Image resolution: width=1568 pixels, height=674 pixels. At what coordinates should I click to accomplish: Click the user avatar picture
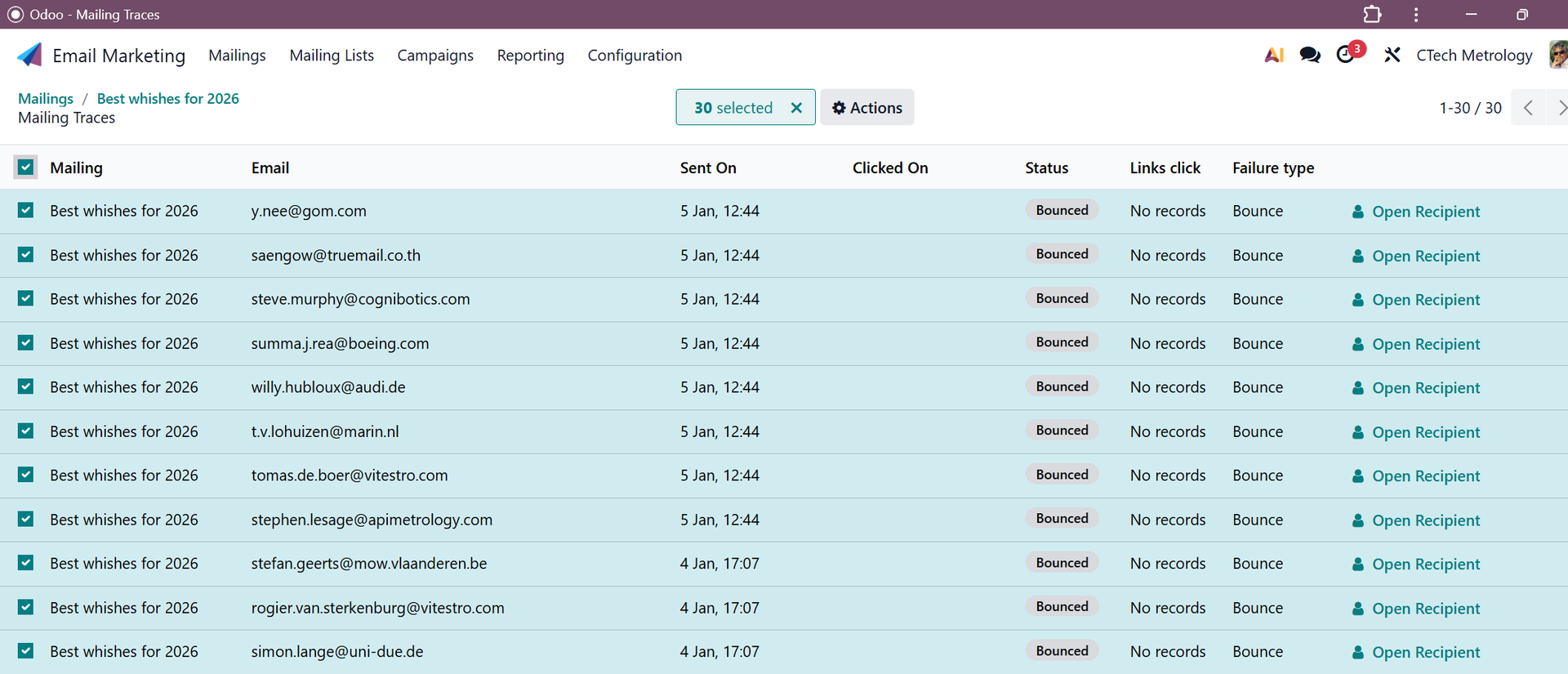[1557, 55]
